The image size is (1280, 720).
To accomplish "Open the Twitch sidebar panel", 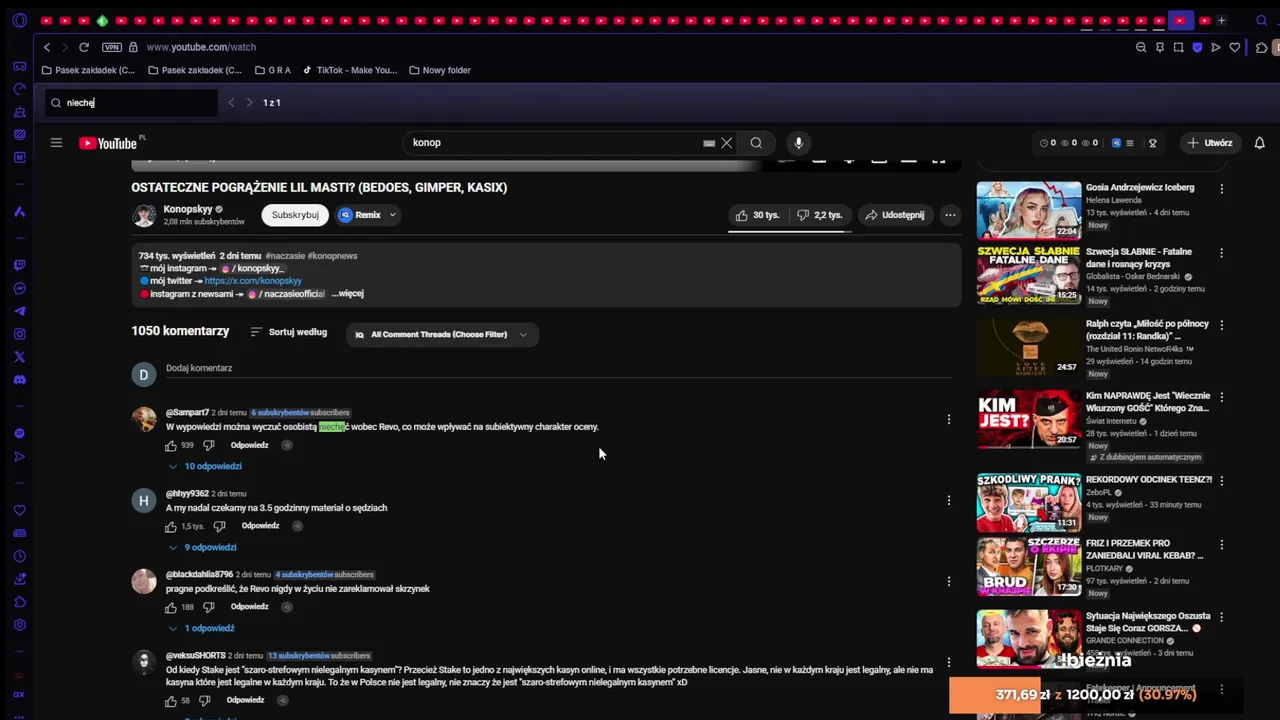I will click(x=19, y=265).
